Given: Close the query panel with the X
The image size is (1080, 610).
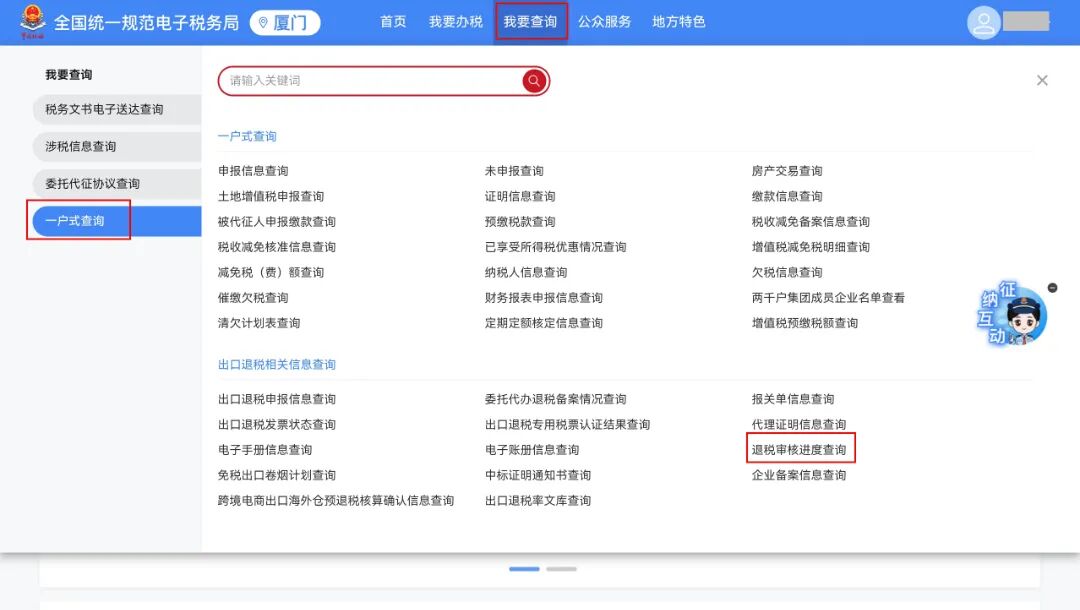Looking at the screenshot, I should point(1043,80).
